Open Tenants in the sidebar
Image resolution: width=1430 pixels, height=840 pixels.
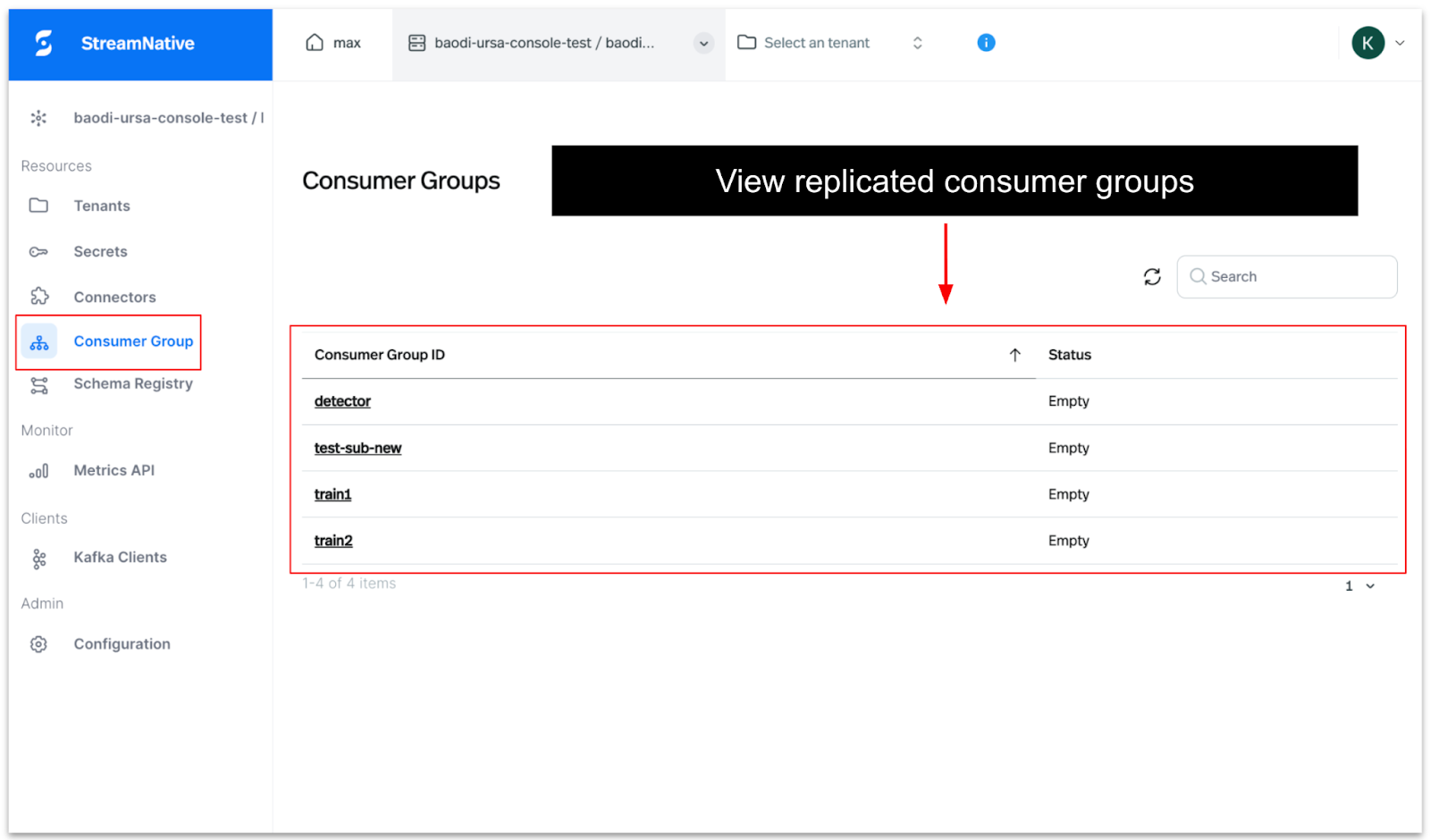101,206
